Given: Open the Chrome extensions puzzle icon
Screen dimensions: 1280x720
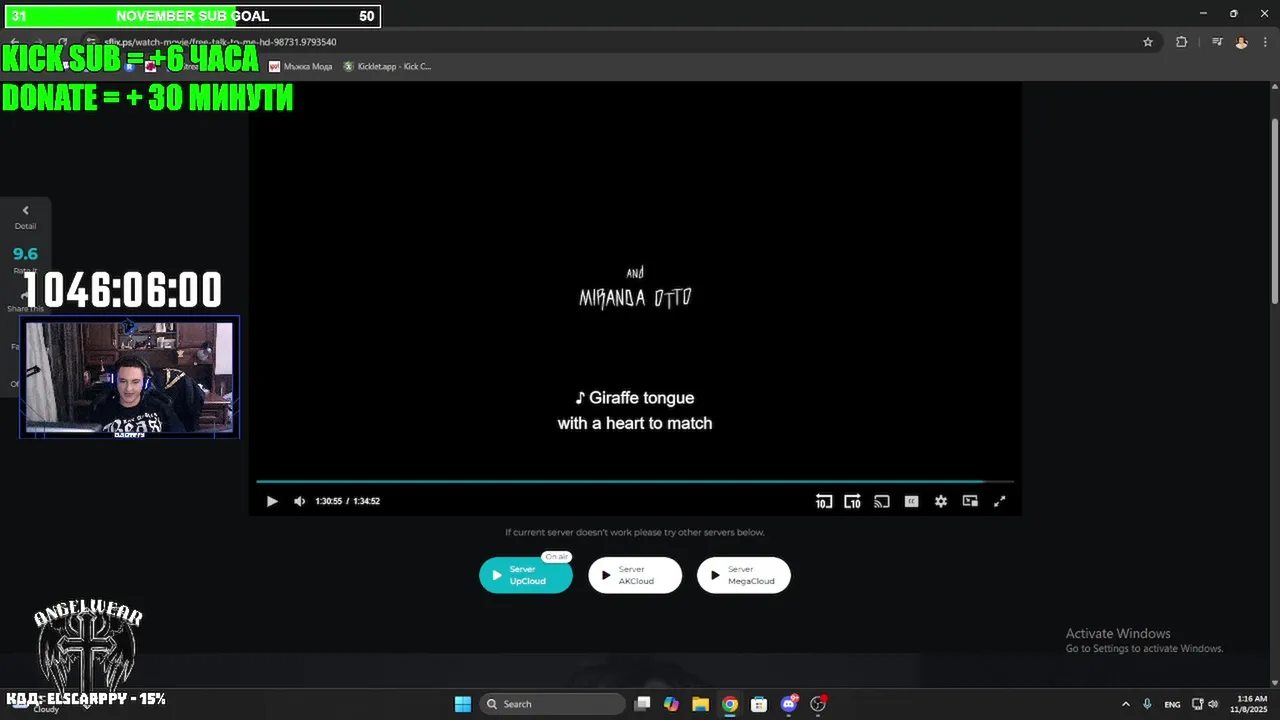Looking at the screenshot, I should 1181,42.
